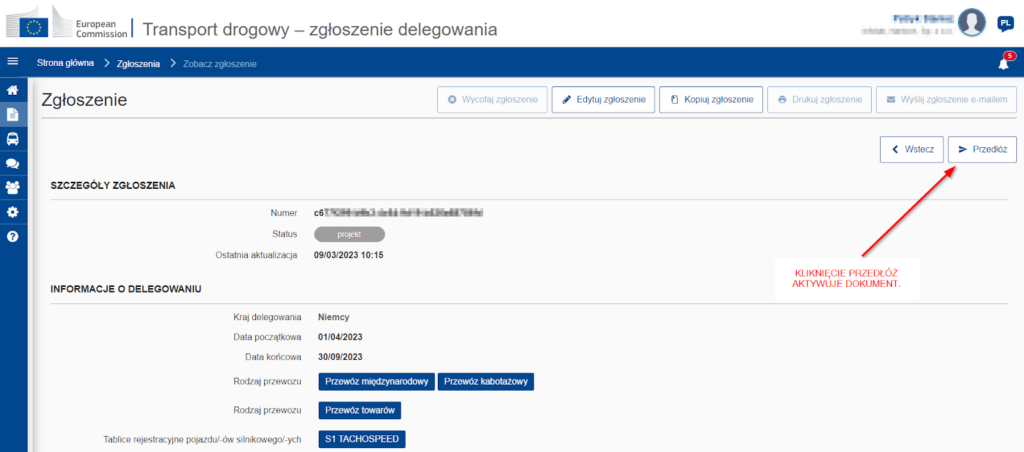This screenshot has width=1024, height=452.
Task: Click the Data początkowa label
Action: pos(267,337)
